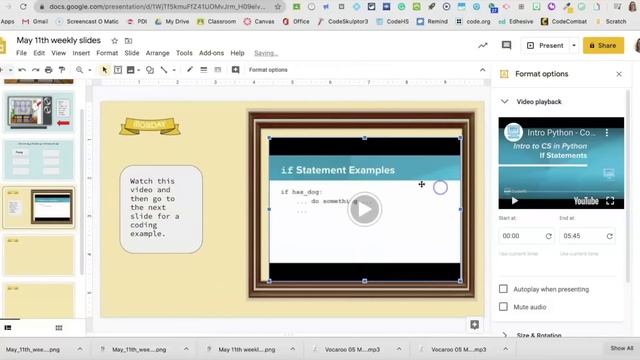
Task: Open the Add-ons menu
Action: pyautogui.click(x=211, y=53)
